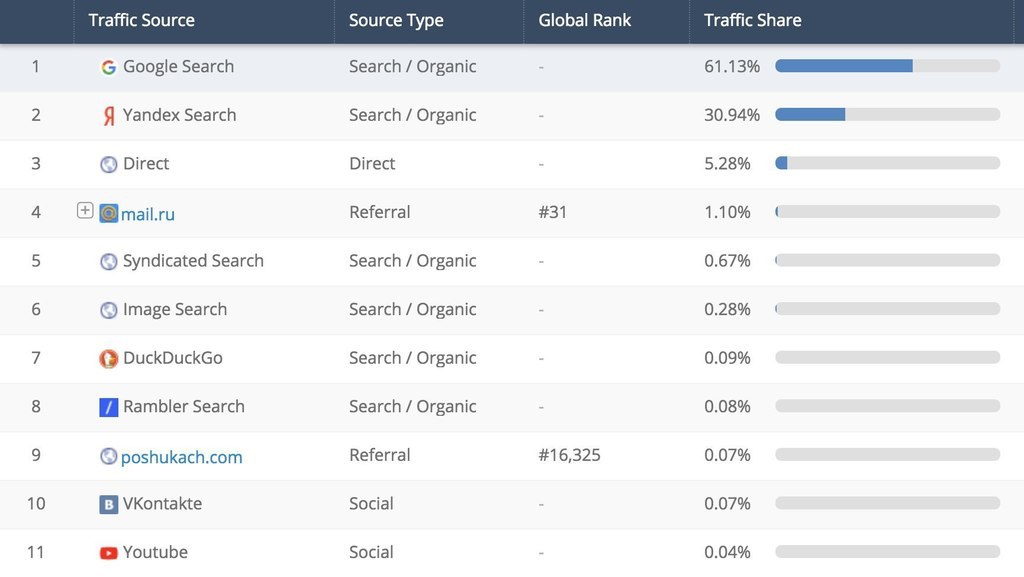The width and height of the screenshot is (1024, 577).
Task: Sort by Source Type column header
Action: [x=396, y=20]
